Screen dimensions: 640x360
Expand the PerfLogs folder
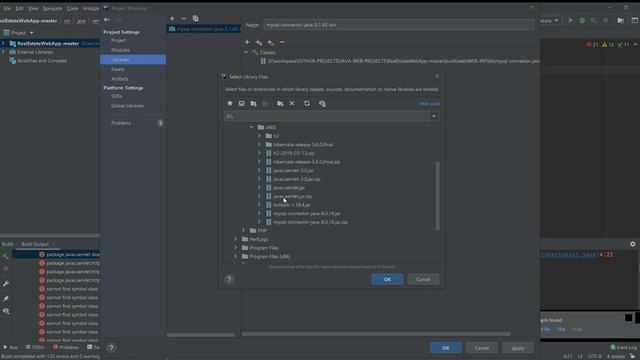[x=236, y=239]
